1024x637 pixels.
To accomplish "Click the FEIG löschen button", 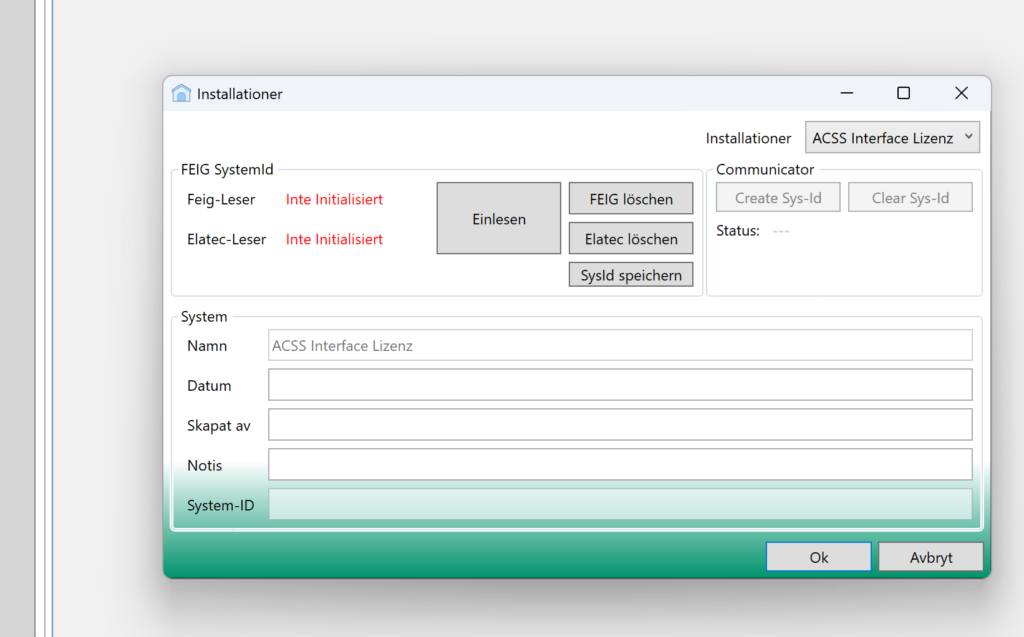I will pyautogui.click(x=630, y=199).
